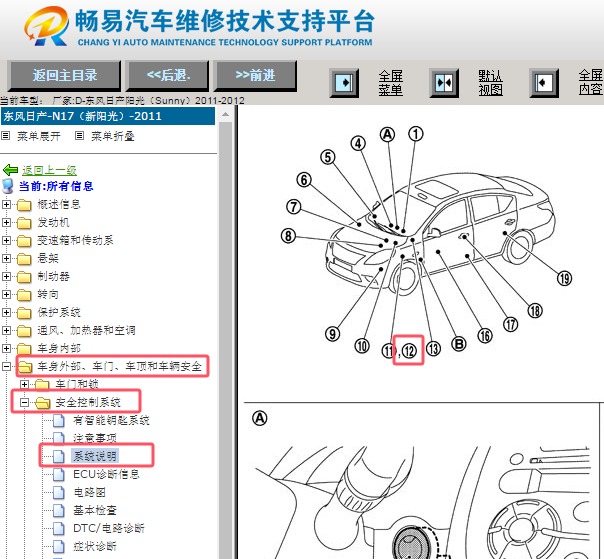The height and width of the screenshot is (559, 604).
Task: Follow the 返回上一级 link
Action: click(49, 170)
